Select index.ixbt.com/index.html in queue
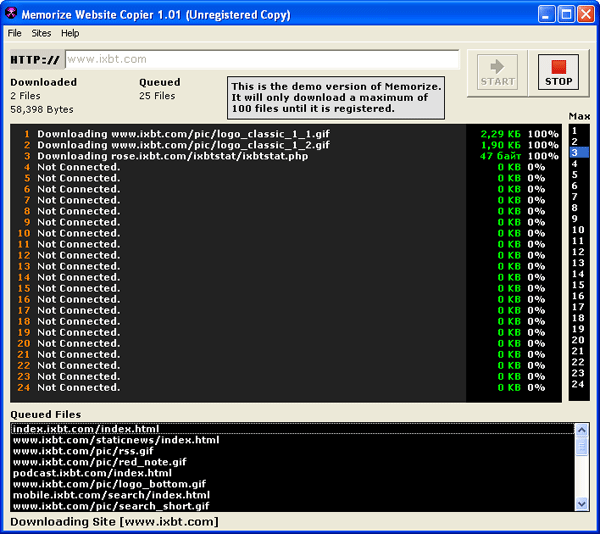The width and height of the screenshot is (600, 534). click(x=292, y=429)
